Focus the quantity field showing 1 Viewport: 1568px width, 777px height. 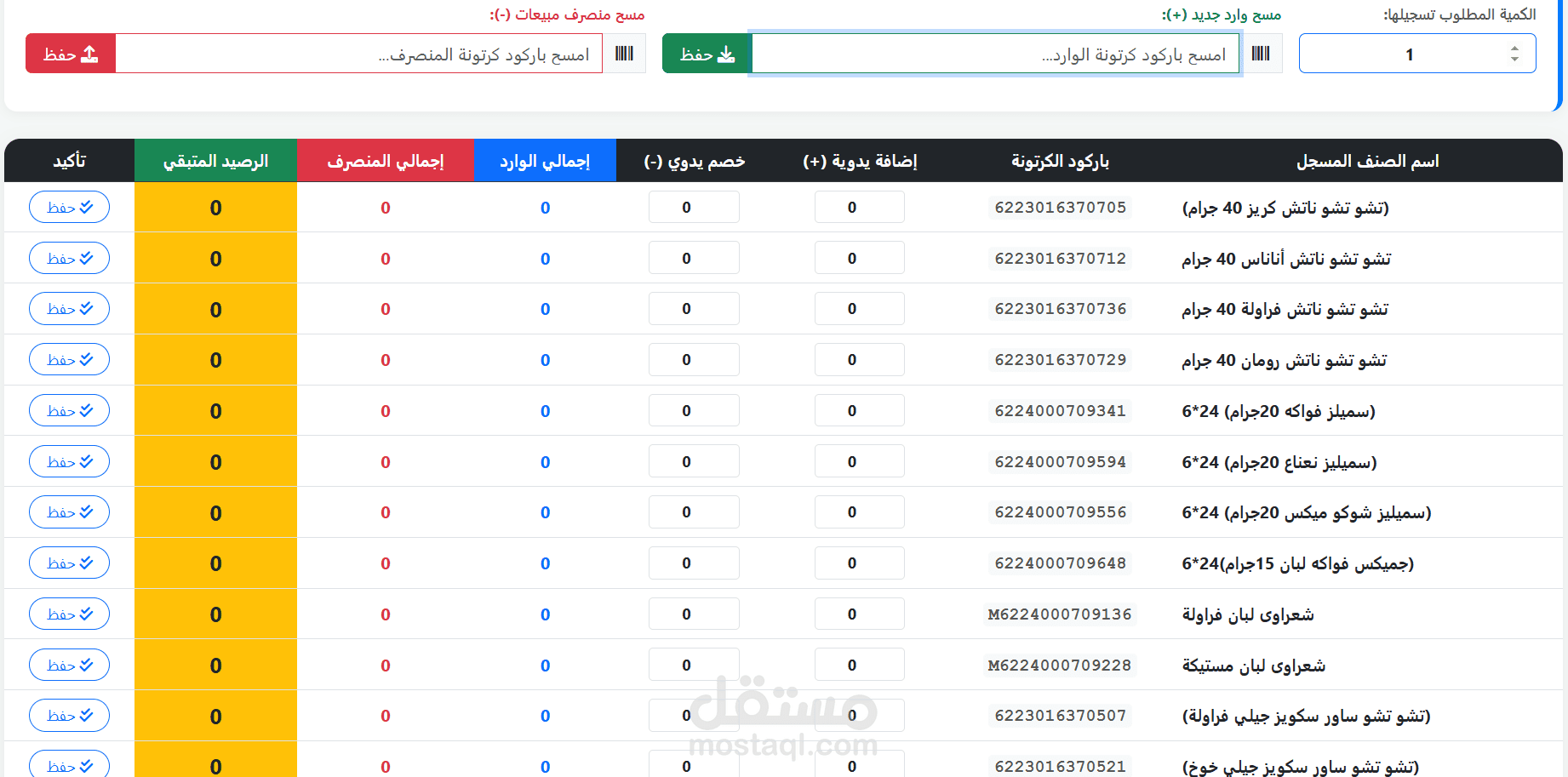click(1417, 54)
